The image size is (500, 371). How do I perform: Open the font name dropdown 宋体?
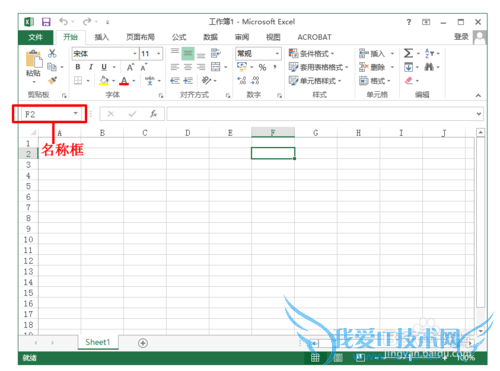pyautogui.click(x=135, y=54)
